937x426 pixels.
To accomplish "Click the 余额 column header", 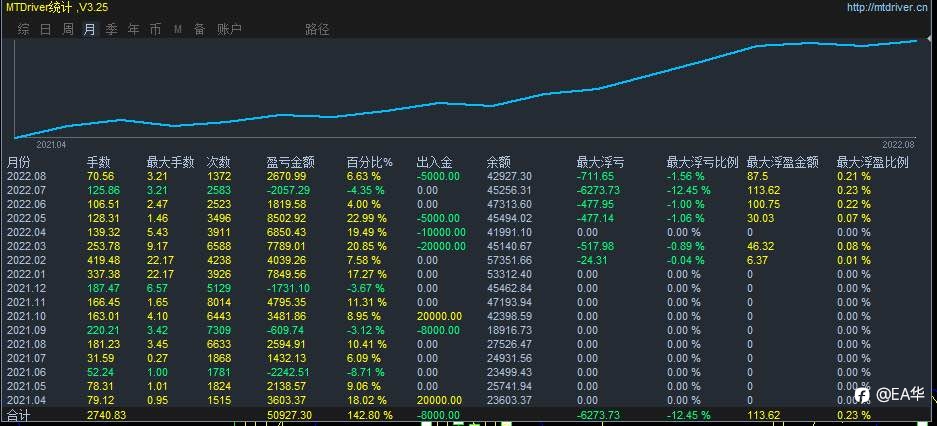I will (x=499, y=163).
